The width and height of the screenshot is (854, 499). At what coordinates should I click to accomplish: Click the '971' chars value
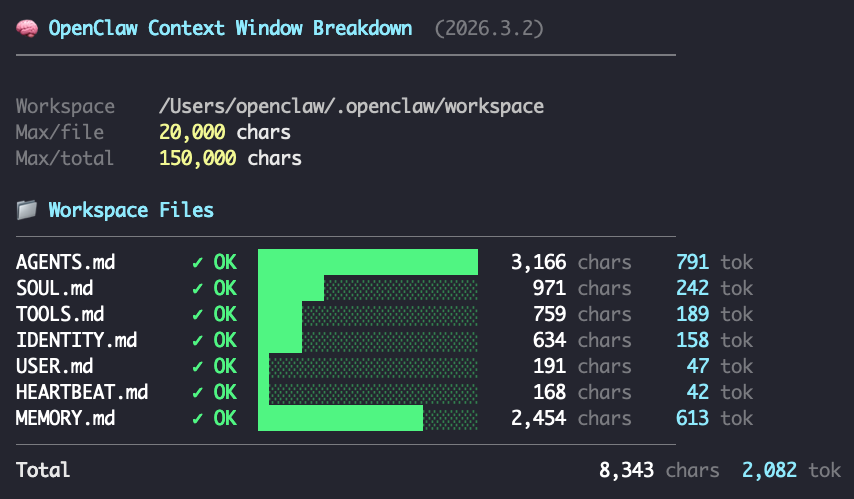point(550,288)
